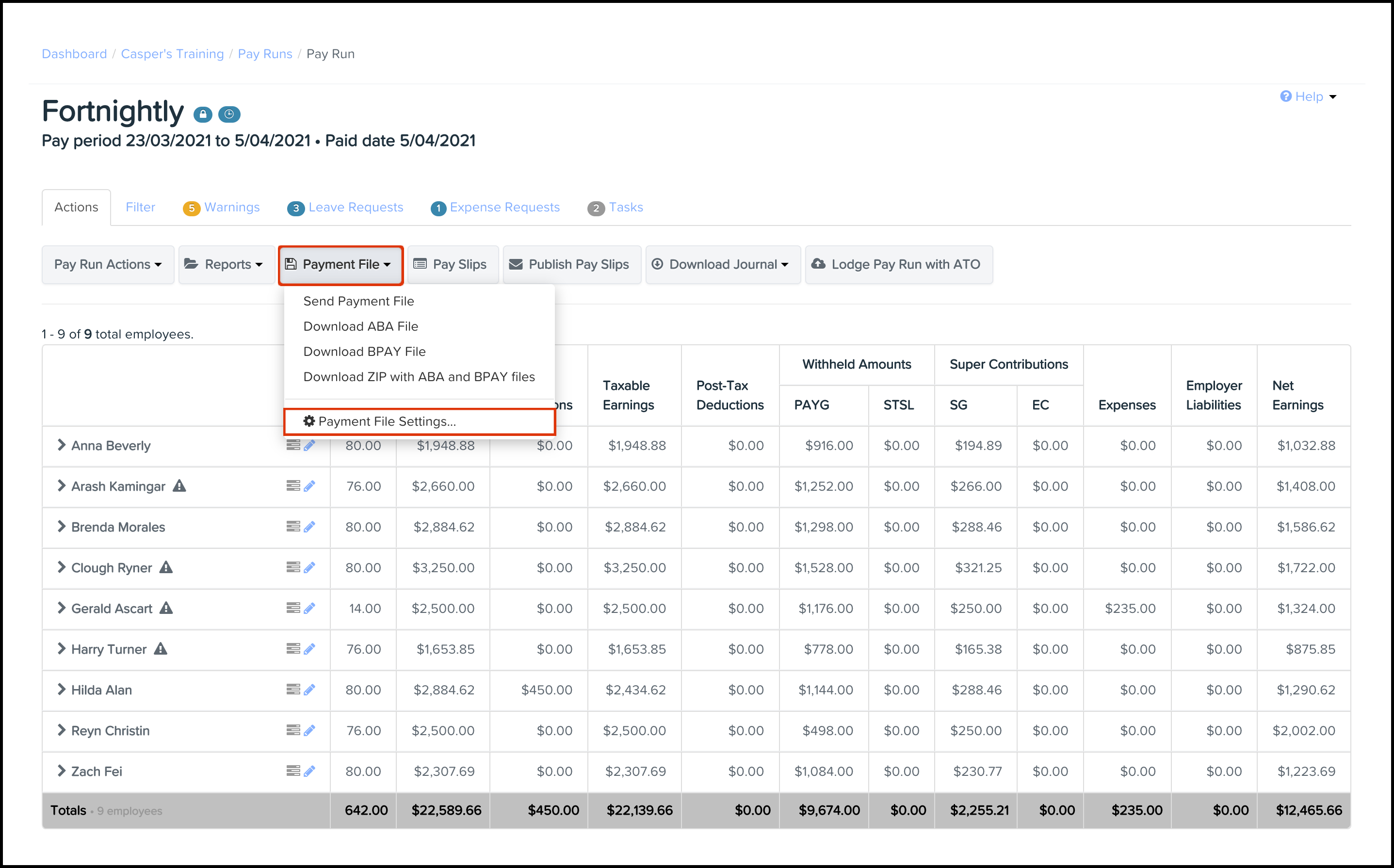
Task: Click Lodge Pay Run with ATO button
Action: pos(898,265)
